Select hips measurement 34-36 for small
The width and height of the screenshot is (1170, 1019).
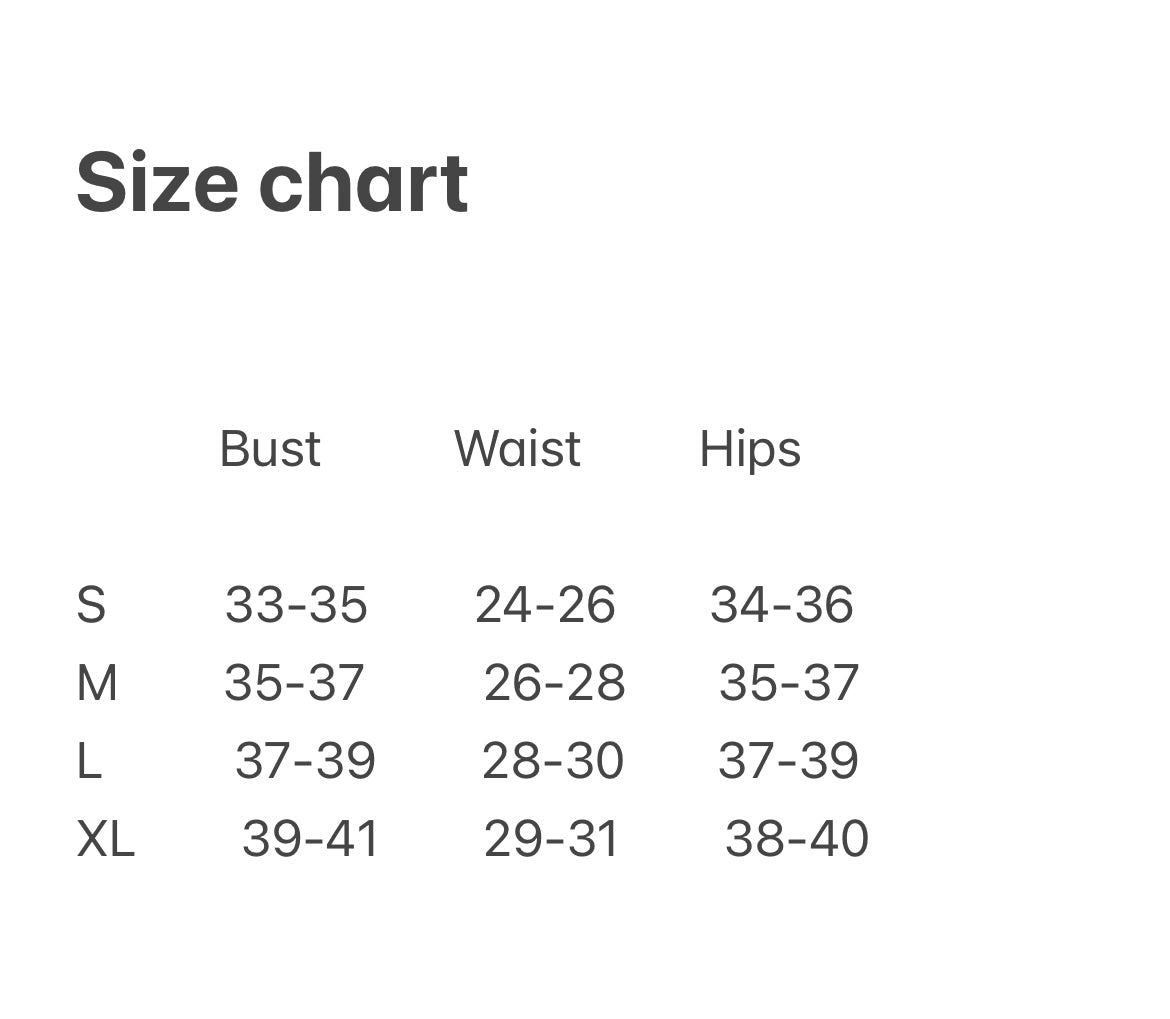pyautogui.click(x=781, y=606)
